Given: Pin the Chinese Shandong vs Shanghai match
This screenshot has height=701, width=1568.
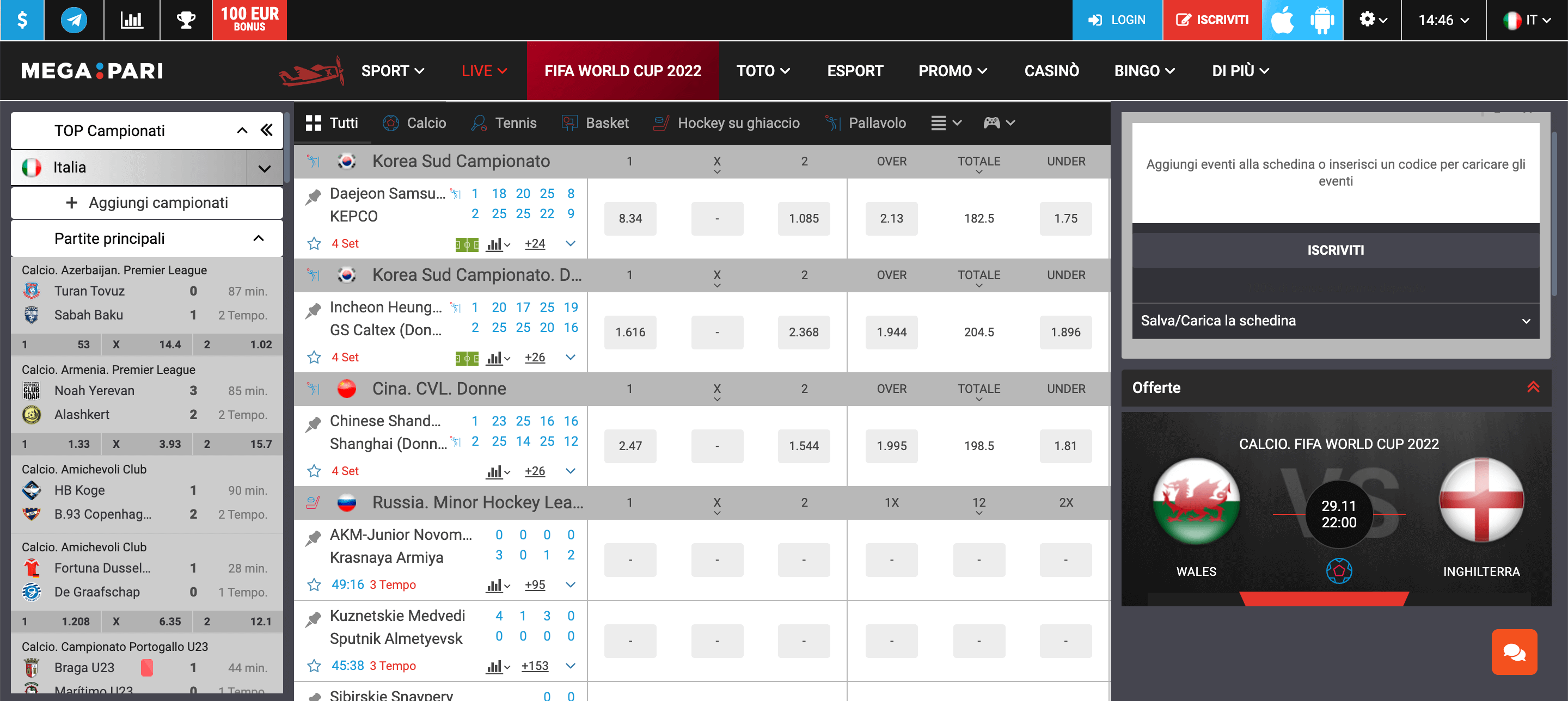Looking at the screenshot, I should click(313, 424).
